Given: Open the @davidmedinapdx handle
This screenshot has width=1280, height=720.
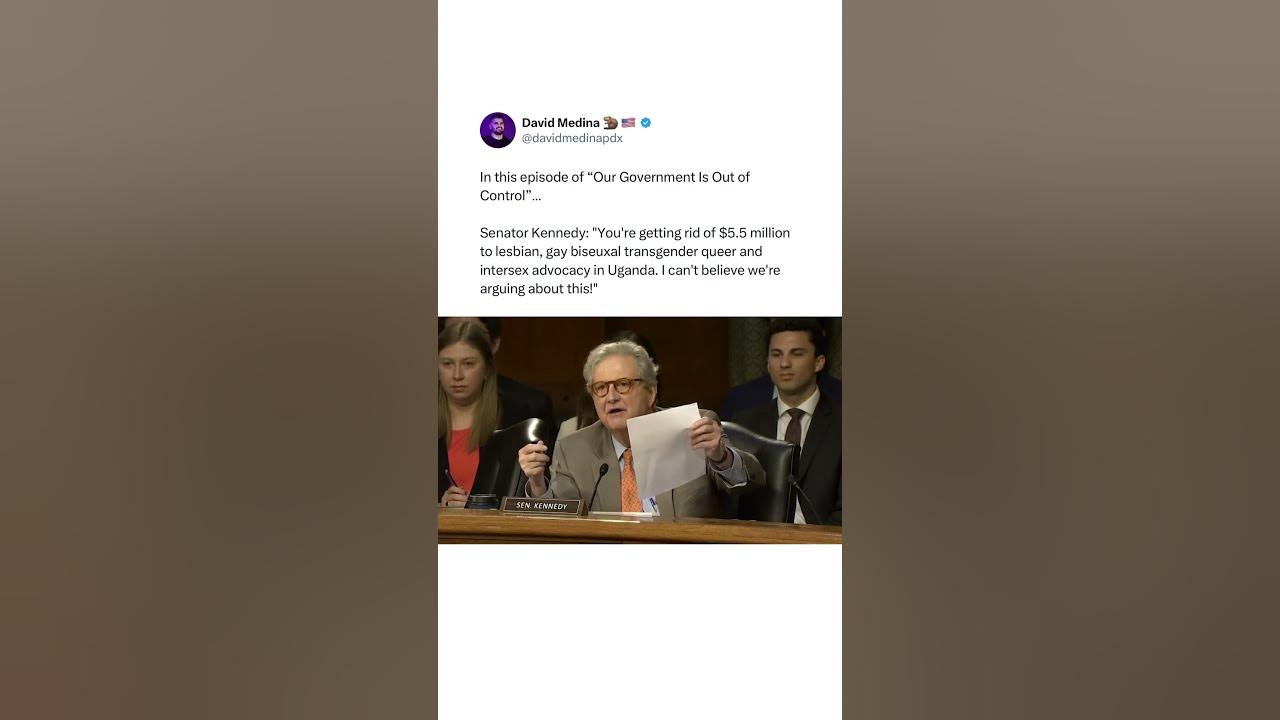Looking at the screenshot, I should [x=572, y=139].
